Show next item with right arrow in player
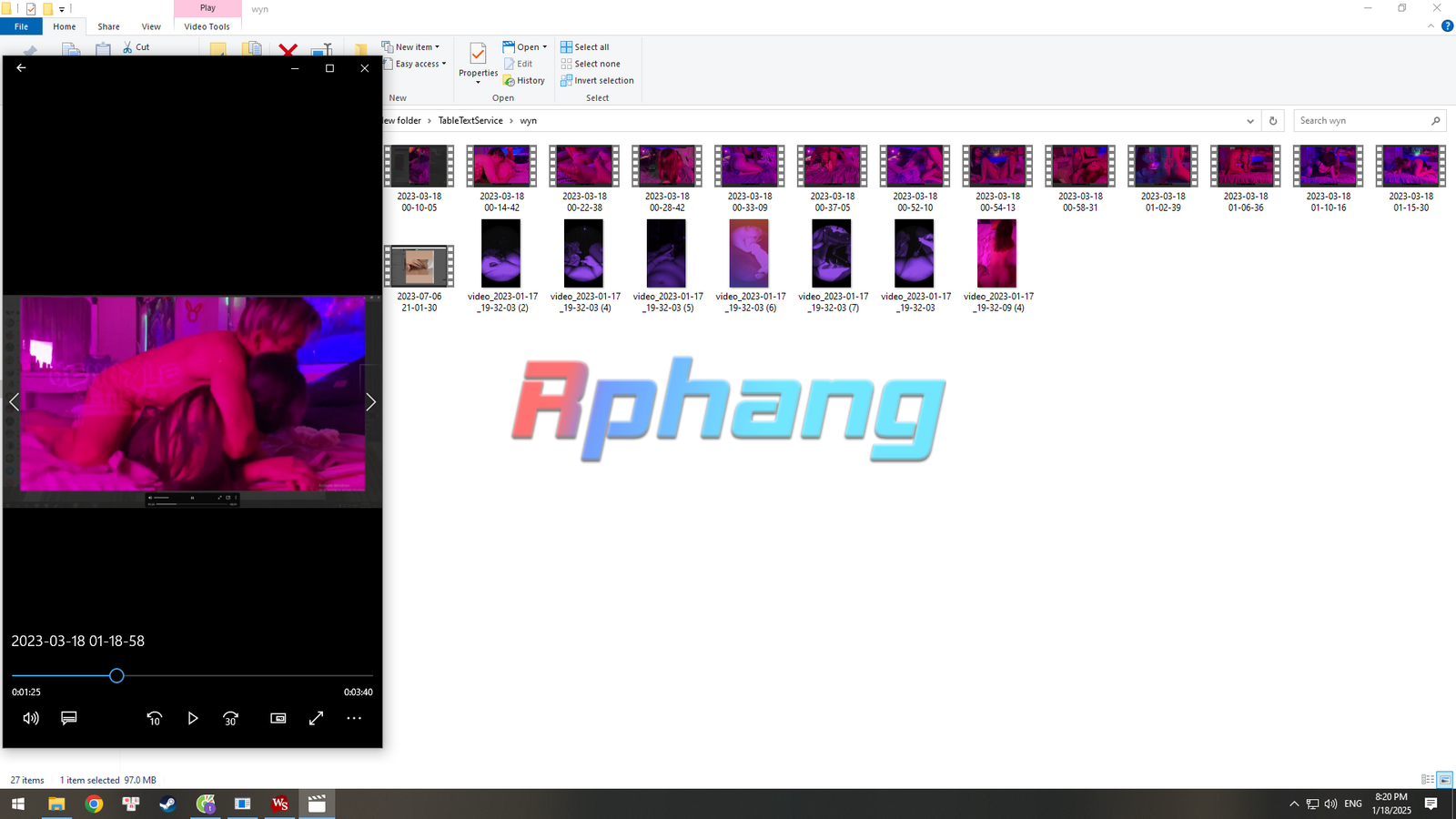The height and width of the screenshot is (819, 1456). [370, 402]
